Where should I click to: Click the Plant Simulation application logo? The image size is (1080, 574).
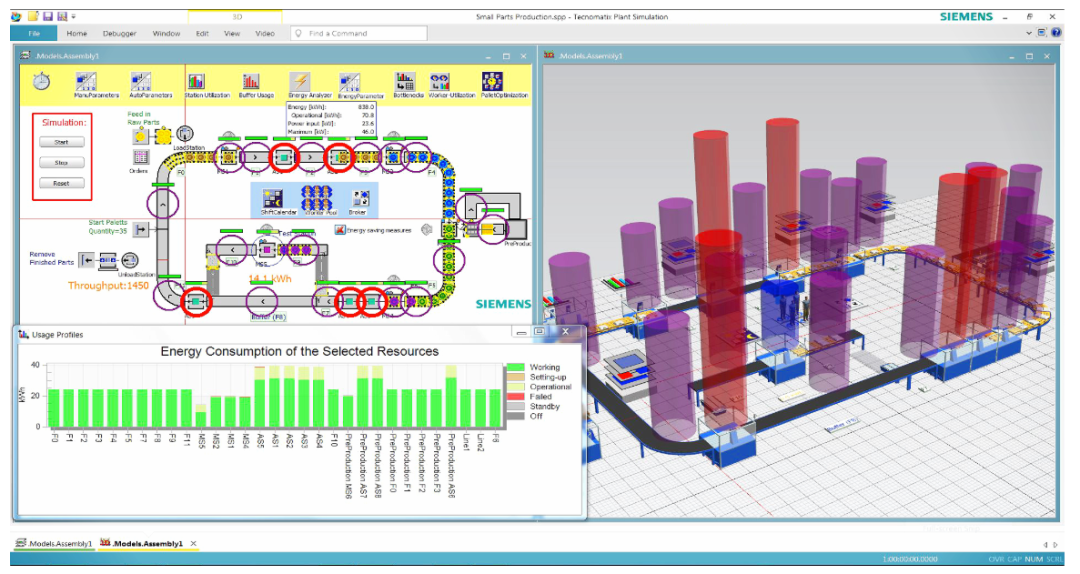tap(16, 16)
